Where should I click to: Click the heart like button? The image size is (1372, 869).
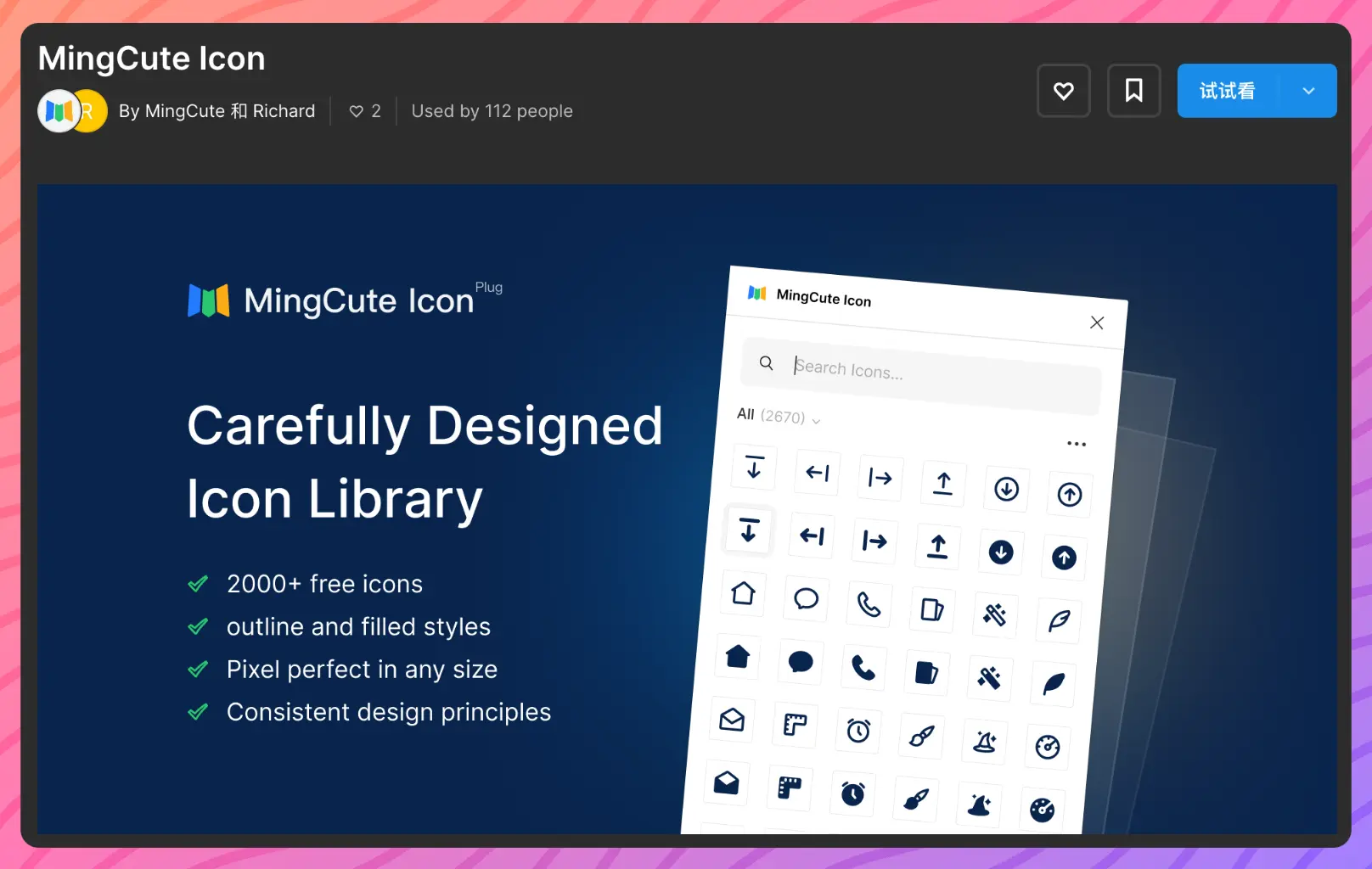[x=1063, y=91]
